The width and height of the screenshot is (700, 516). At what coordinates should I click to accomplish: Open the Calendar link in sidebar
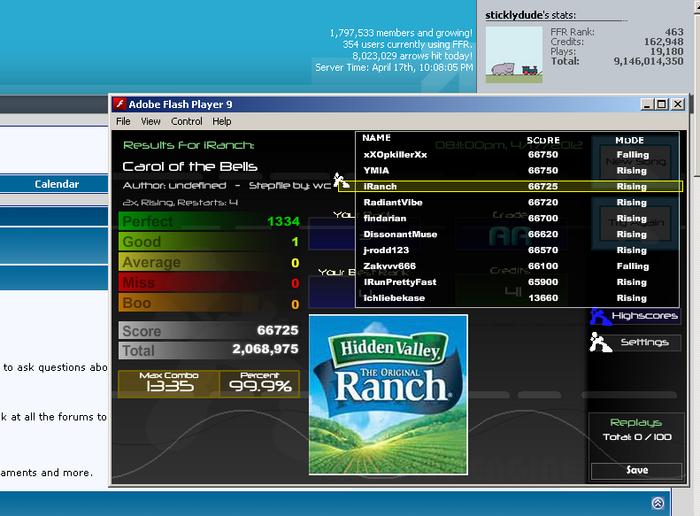pos(57,184)
